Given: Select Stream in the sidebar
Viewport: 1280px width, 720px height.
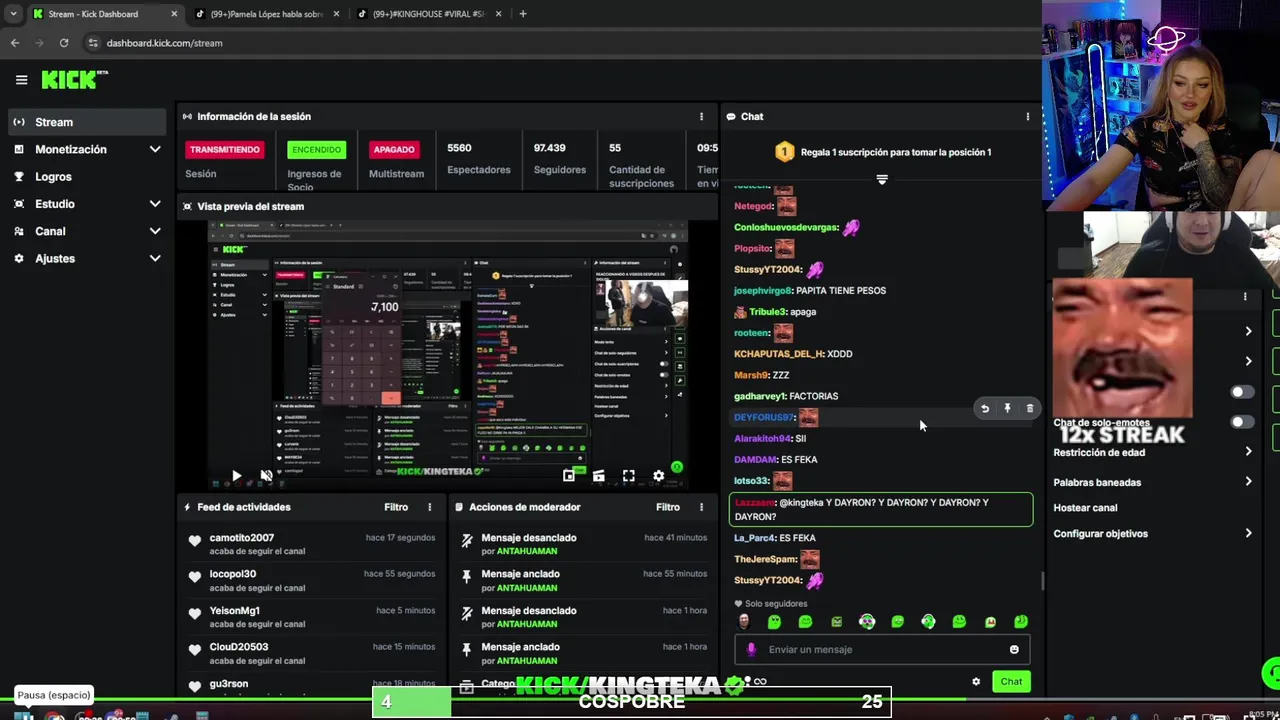Looking at the screenshot, I should 87,122.
